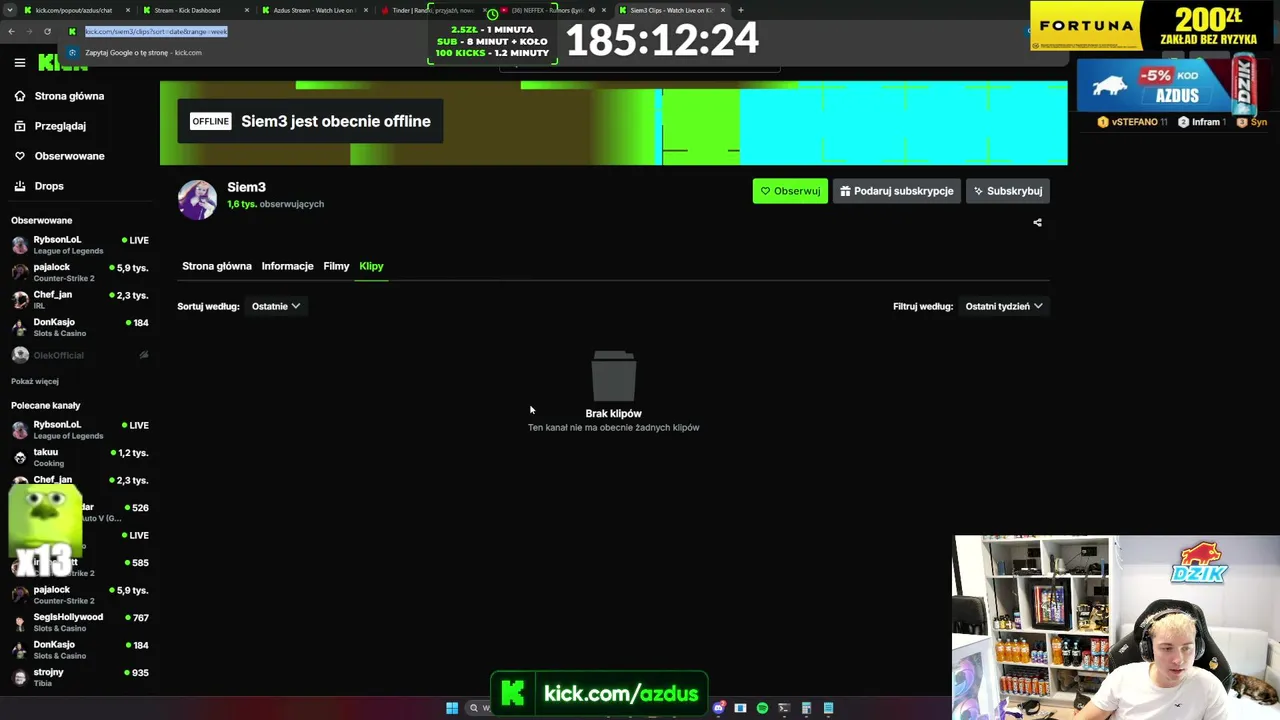Open Discord from the taskbar

coord(719,708)
